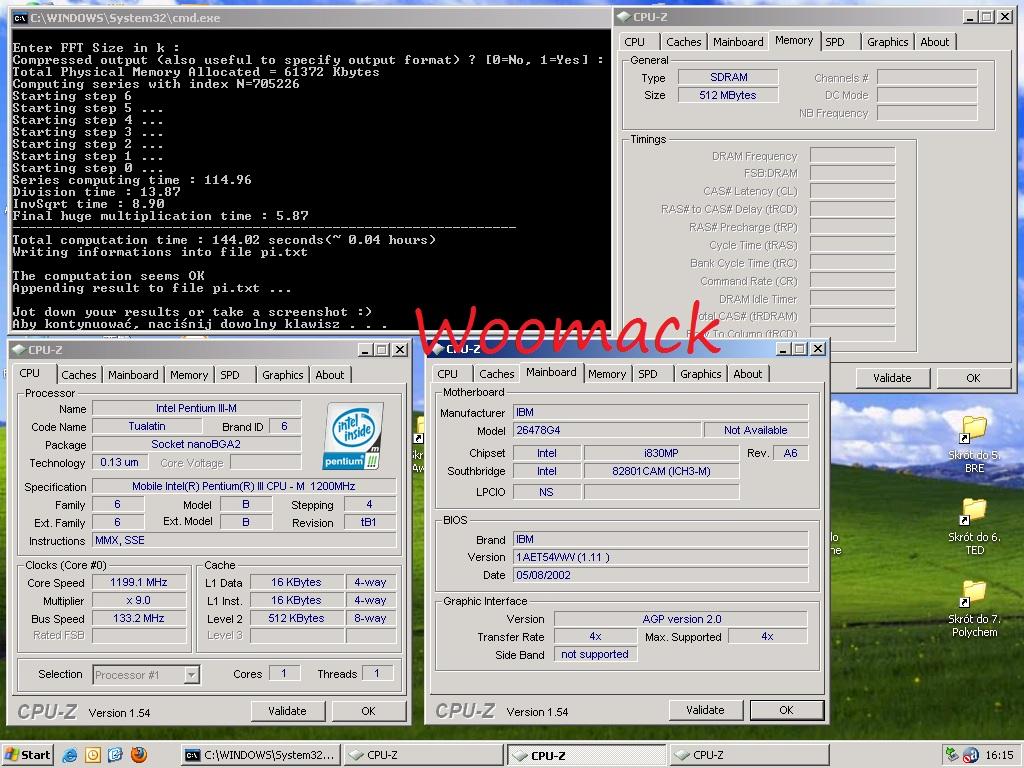Click OK in the CPU window

(368, 711)
